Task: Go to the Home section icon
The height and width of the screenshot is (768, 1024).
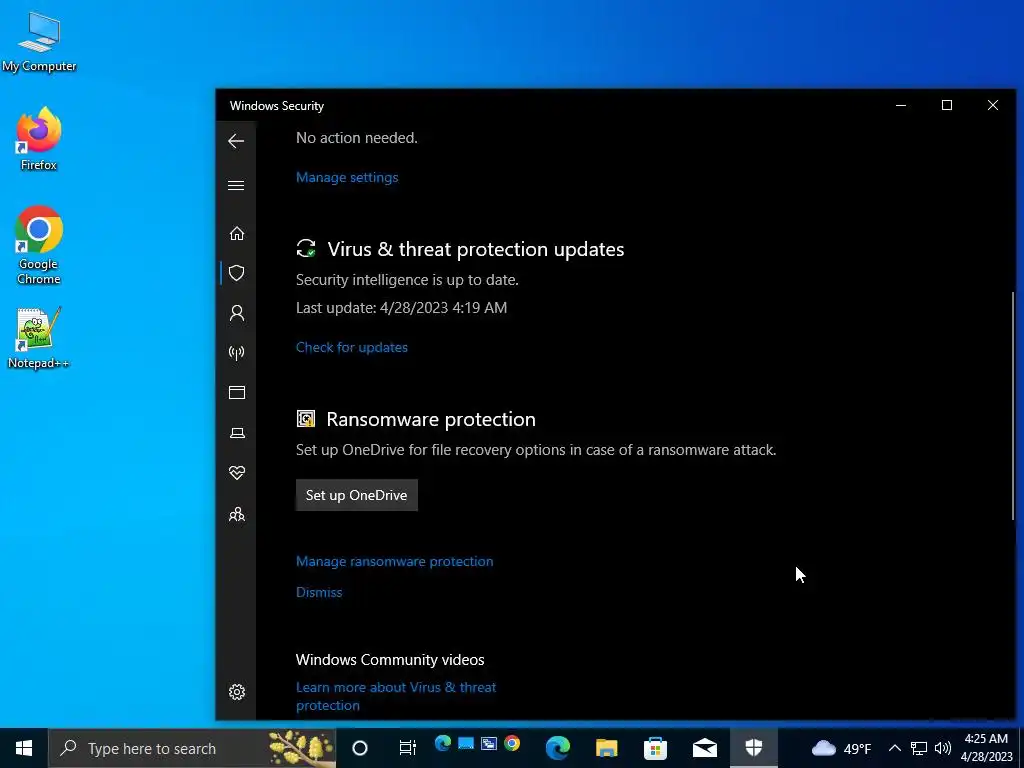Action: pos(236,233)
